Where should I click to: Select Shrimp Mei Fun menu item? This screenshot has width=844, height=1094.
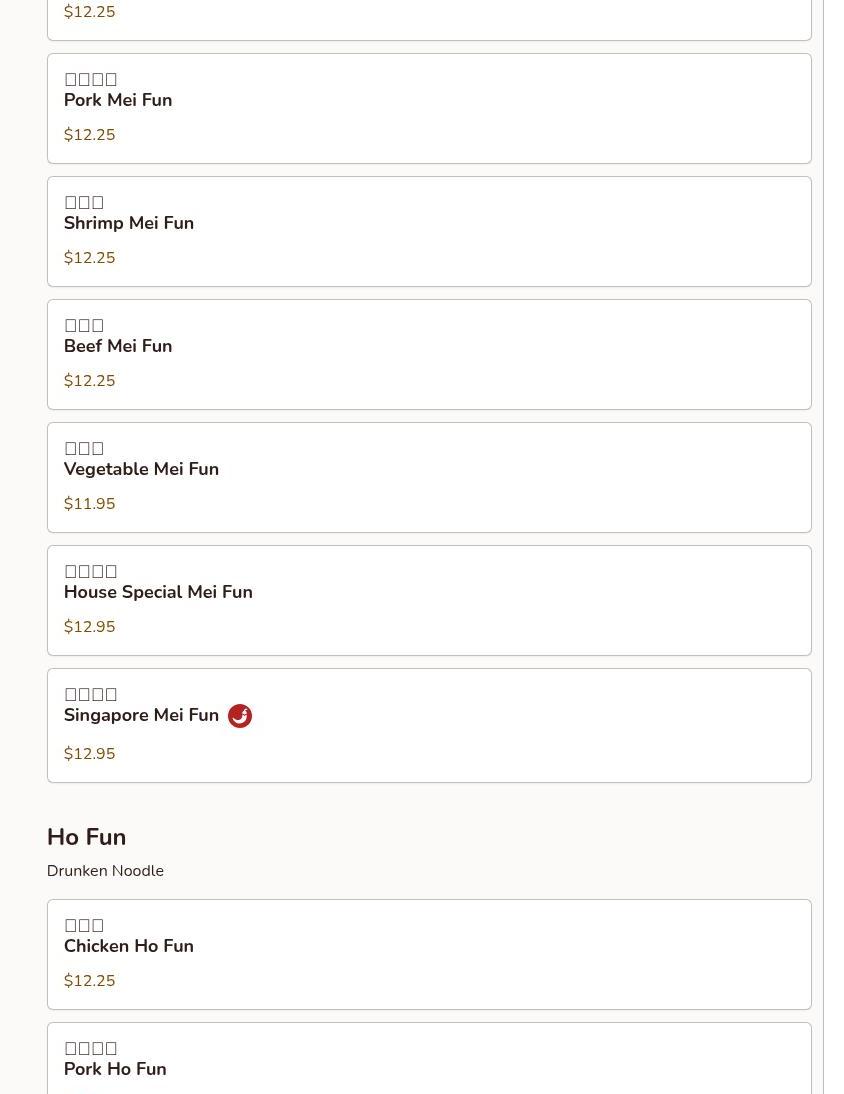click(129, 223)
